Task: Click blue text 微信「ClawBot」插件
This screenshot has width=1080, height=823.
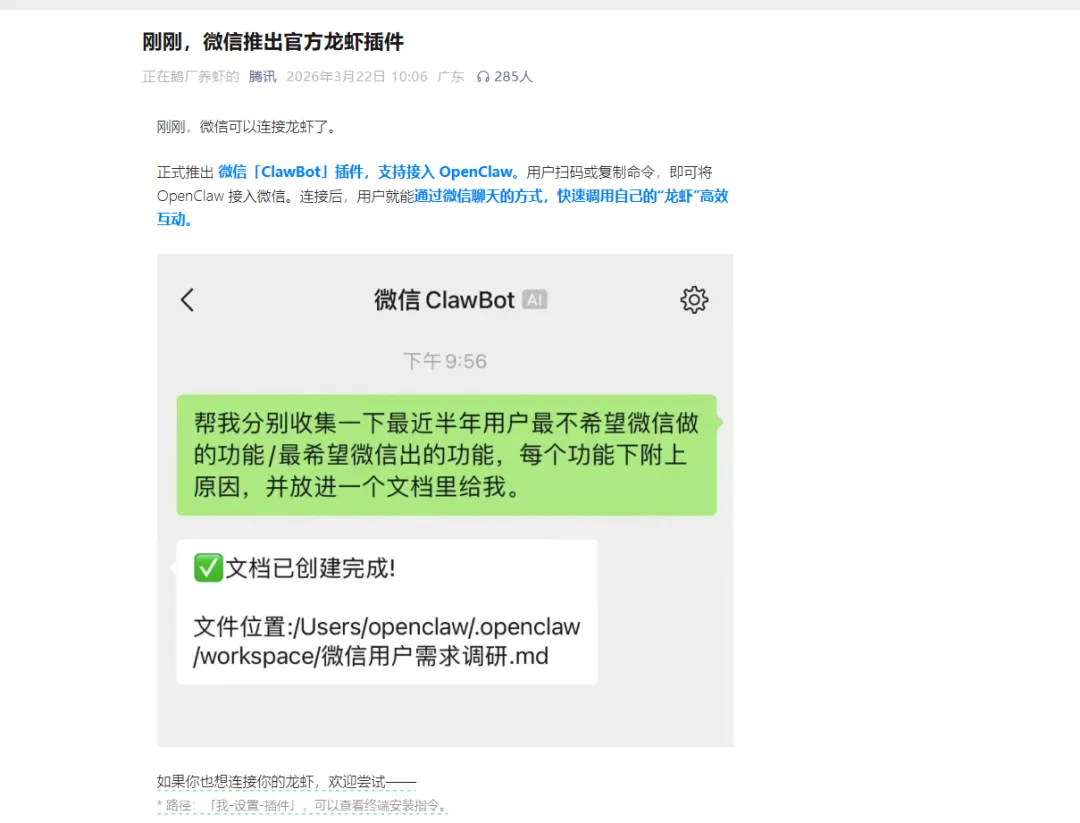Action: click(x=291, y=171)
